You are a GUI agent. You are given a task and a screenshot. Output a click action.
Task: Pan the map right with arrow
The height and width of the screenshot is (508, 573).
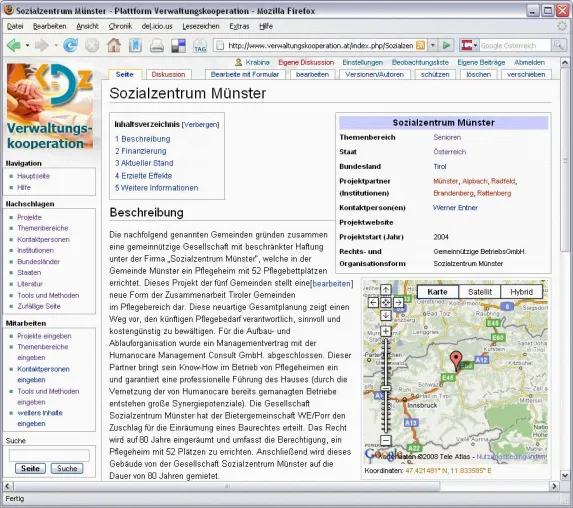(x=398, y=303)
